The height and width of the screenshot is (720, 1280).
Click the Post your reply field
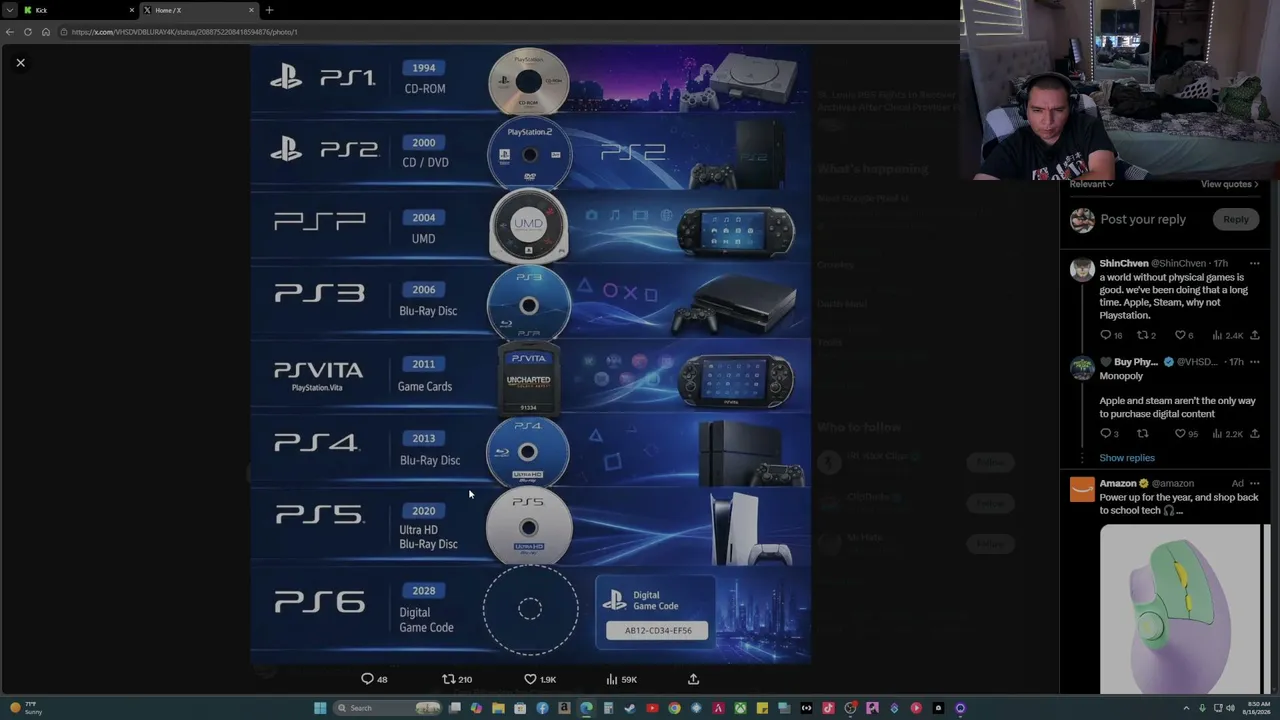click(x=1143, y=219)
